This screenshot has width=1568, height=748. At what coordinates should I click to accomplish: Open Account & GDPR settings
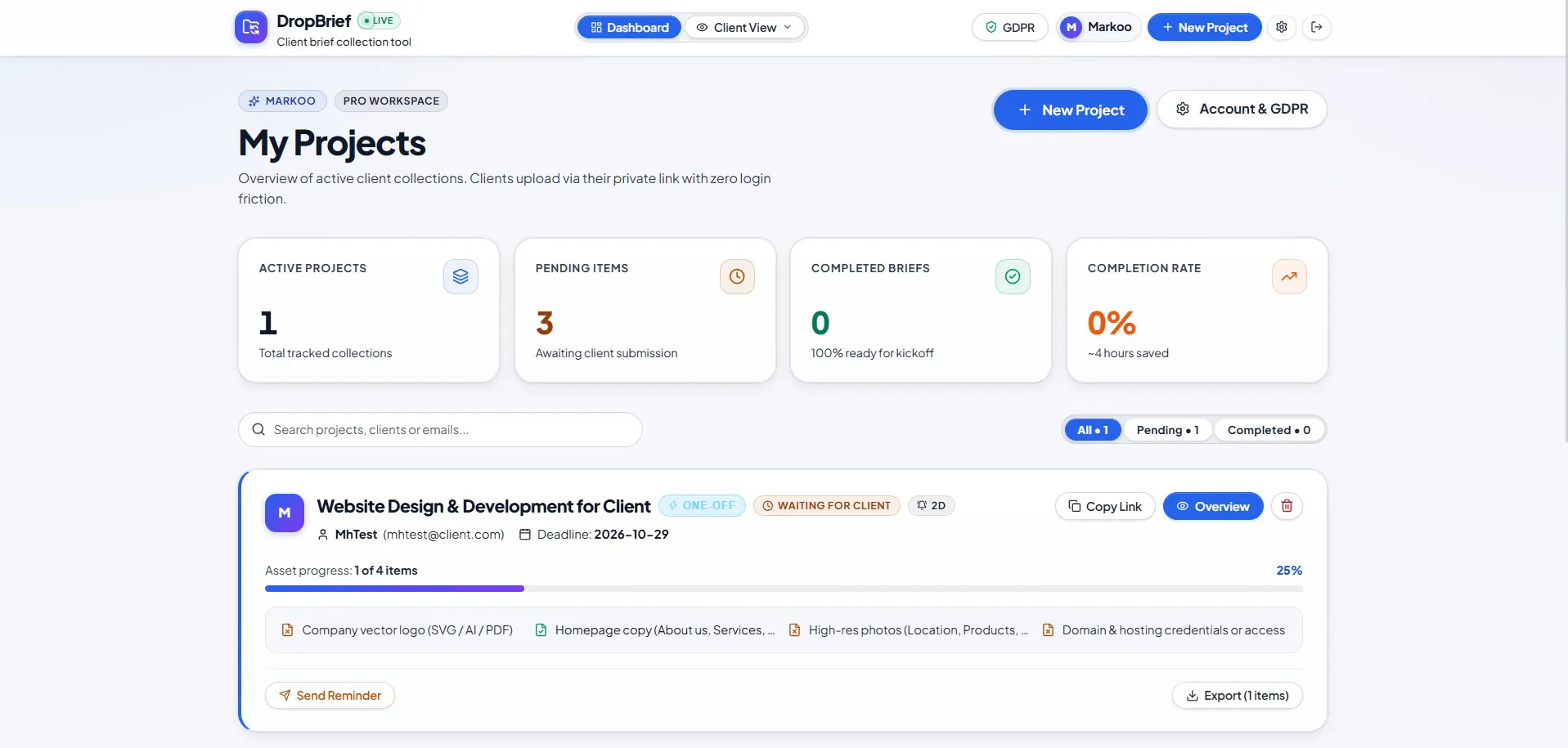[x=1242, y=109]
